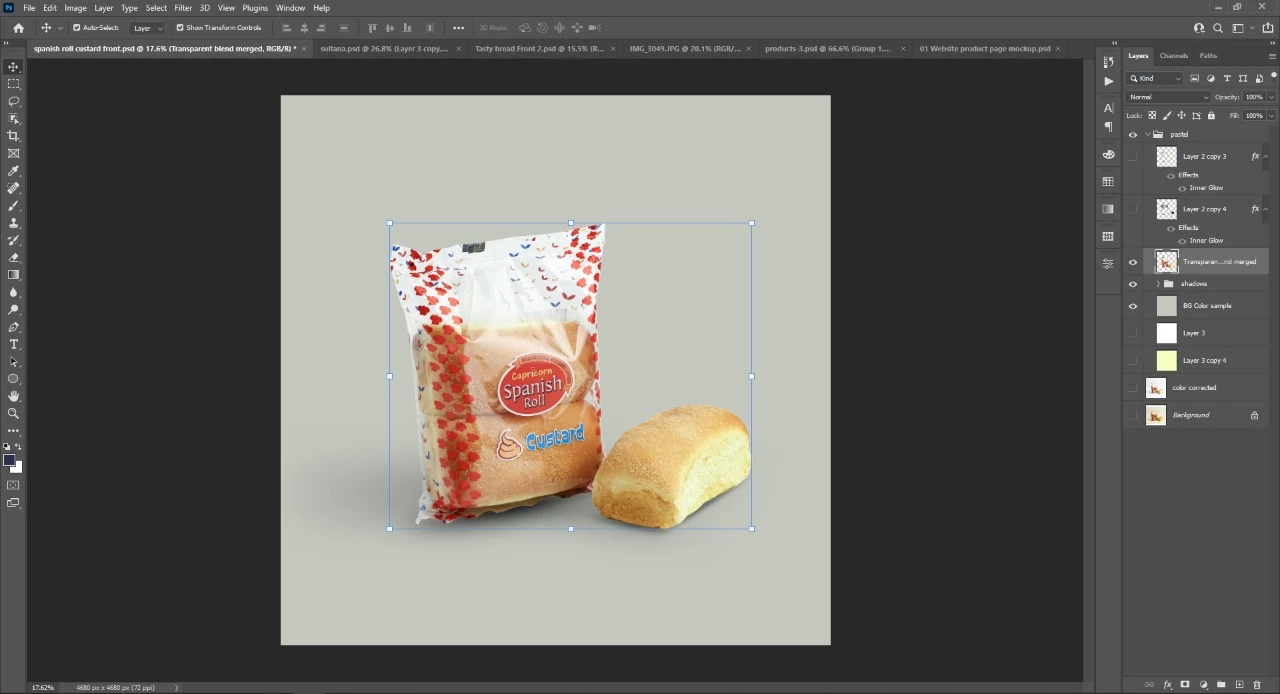The width and height of the screenshot is (1280, 694).
Task: Click the background color swatch in toolbar
Action: click(x=17, y=468)
